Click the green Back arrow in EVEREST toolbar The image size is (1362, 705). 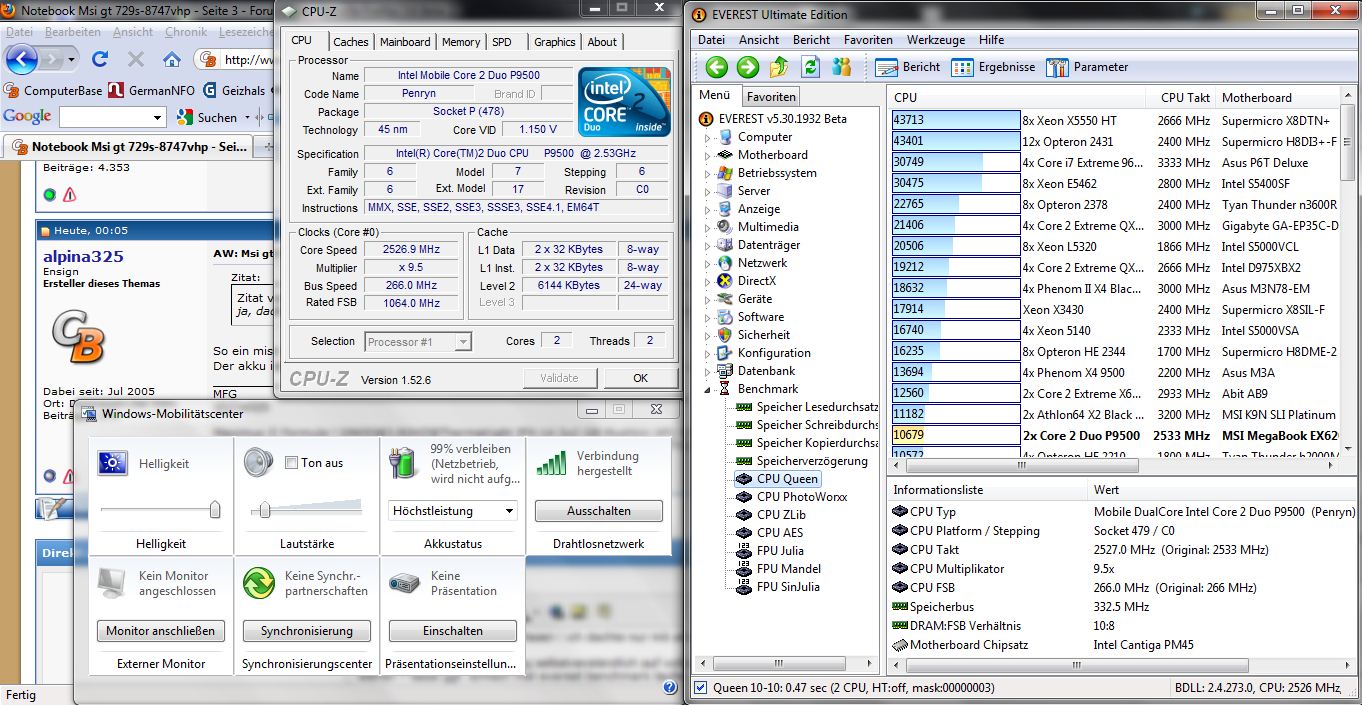716,67
